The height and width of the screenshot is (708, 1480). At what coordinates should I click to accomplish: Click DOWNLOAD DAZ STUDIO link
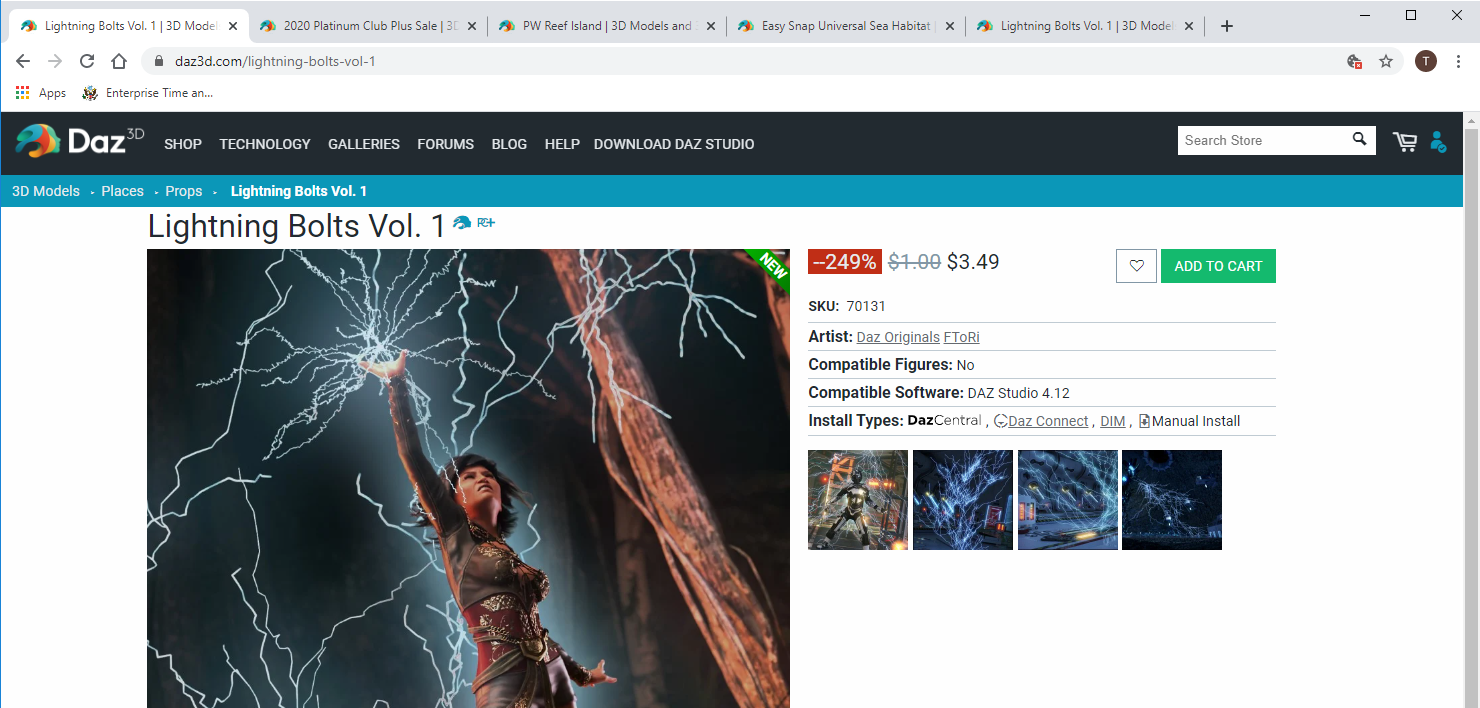tap(674, 144)
